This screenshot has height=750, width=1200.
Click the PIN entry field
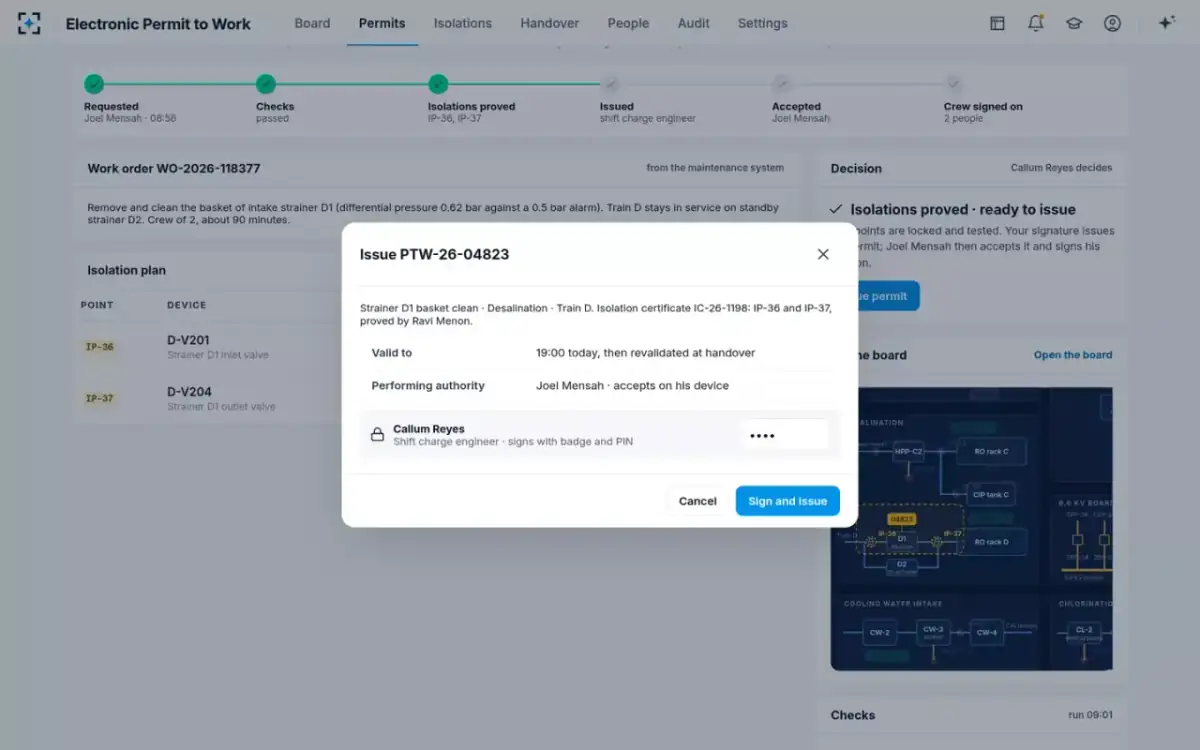(x=784, y=435)
